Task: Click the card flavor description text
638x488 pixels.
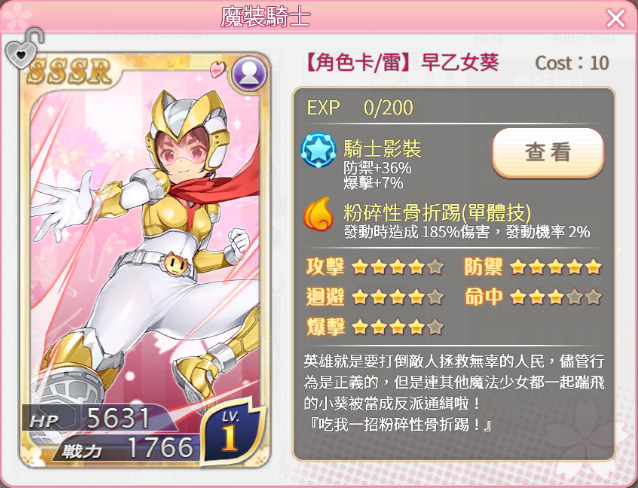Action: point(454,393)
